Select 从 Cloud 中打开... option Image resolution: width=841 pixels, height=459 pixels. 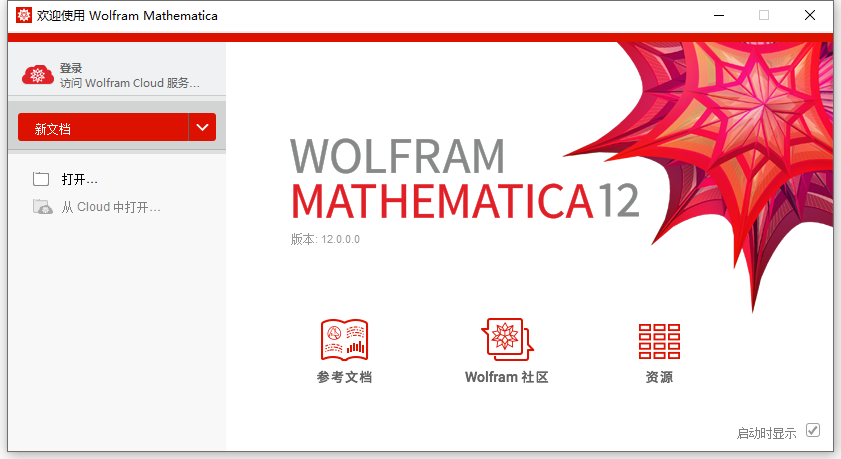pyautogui.click(x=110, y=207)
